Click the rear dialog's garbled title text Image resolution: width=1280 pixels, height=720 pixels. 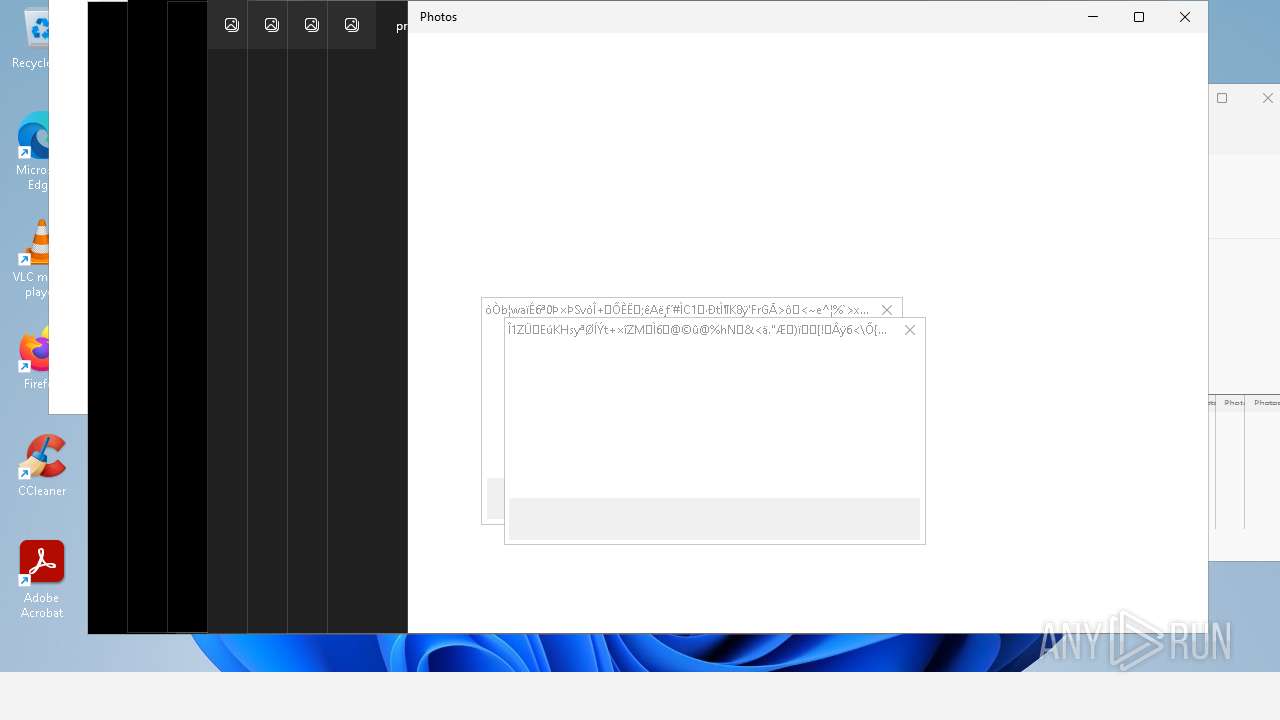click(x=677, y=310)
